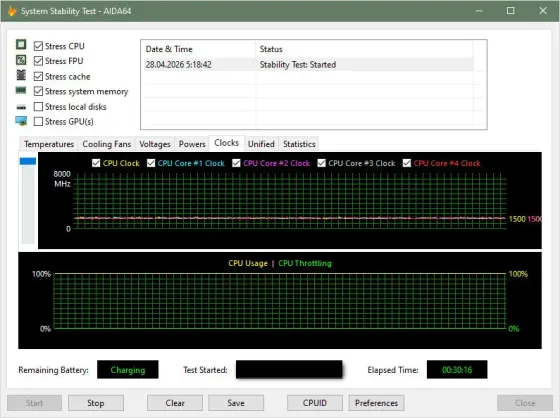Open the Statistics tab
560x418 pixels.
point(299,144)
